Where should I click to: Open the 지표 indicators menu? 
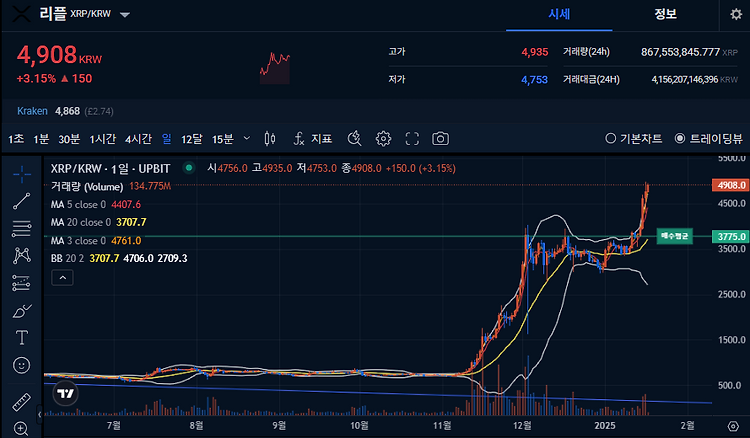[x=313, y=139]
